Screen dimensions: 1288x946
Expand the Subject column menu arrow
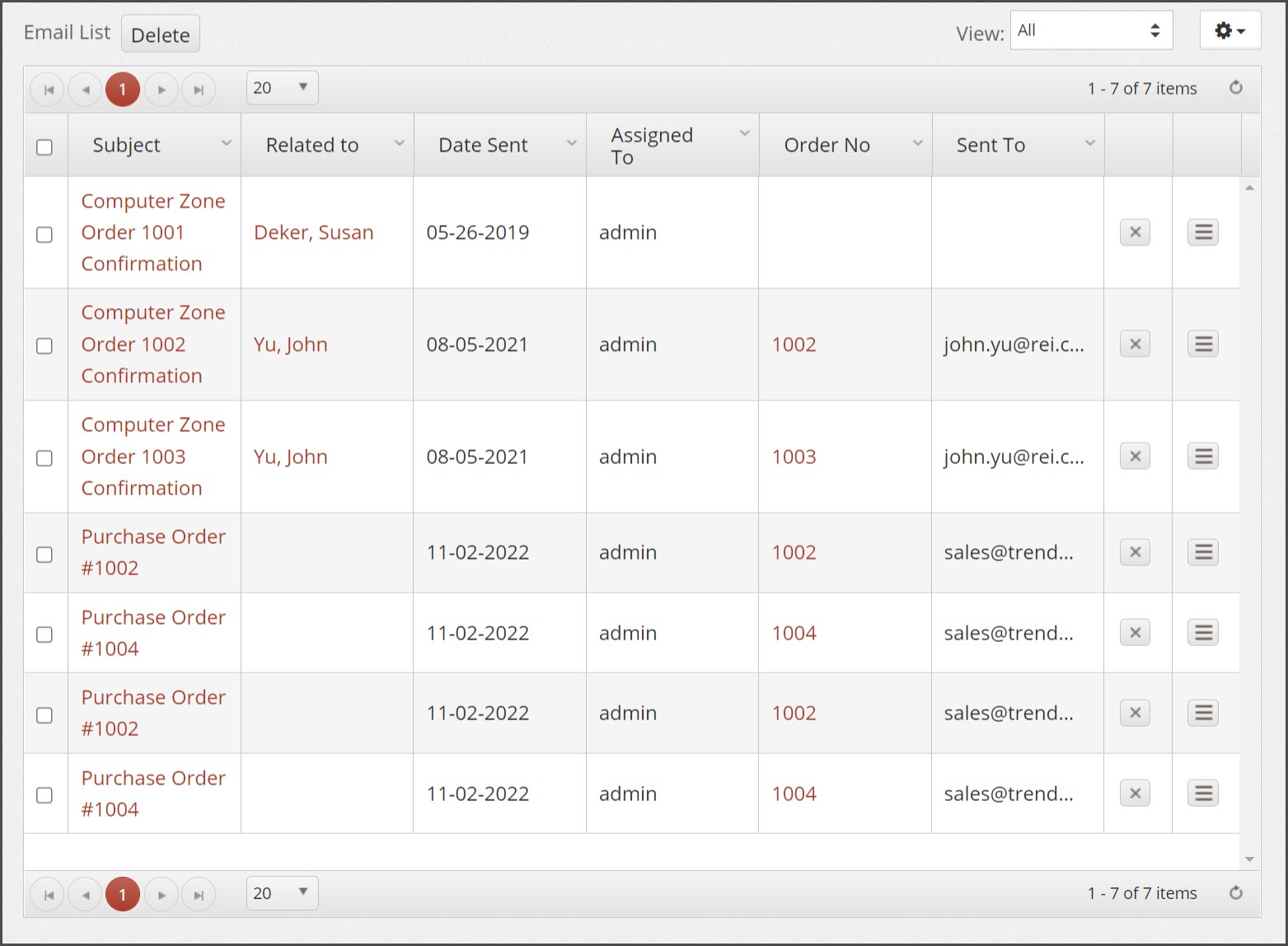[226, 143]
